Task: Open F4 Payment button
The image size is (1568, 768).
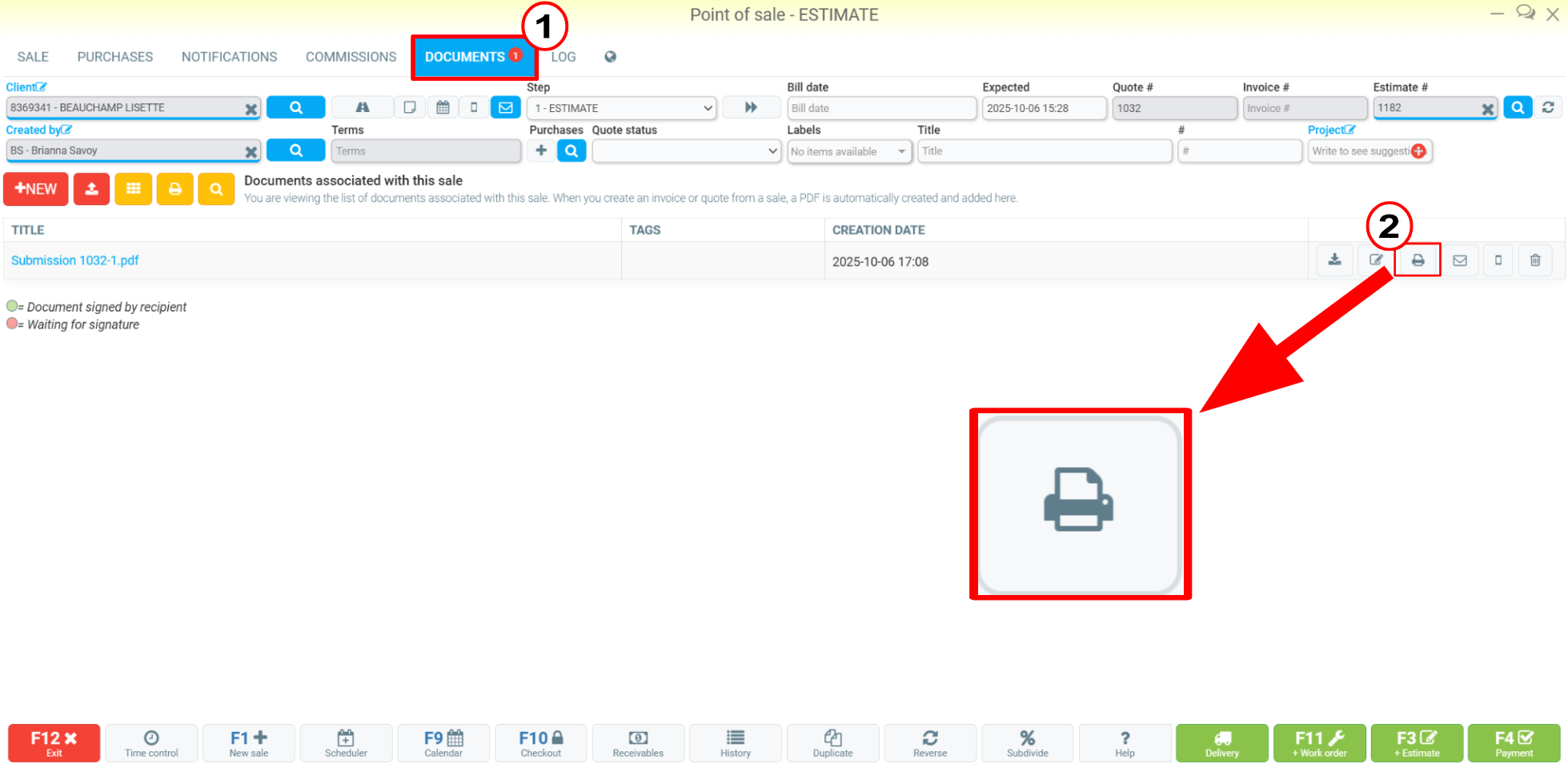Action: coord(1514,743)
